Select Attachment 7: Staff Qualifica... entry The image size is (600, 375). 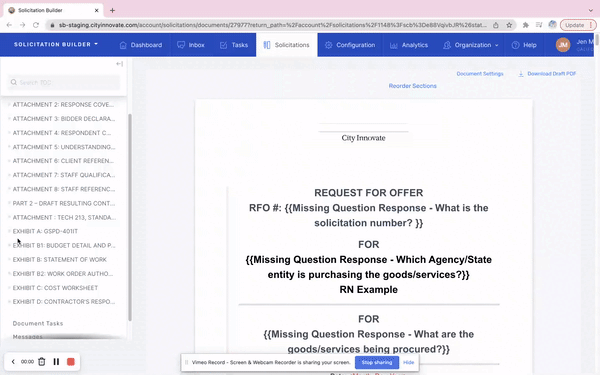pos(64,175)
